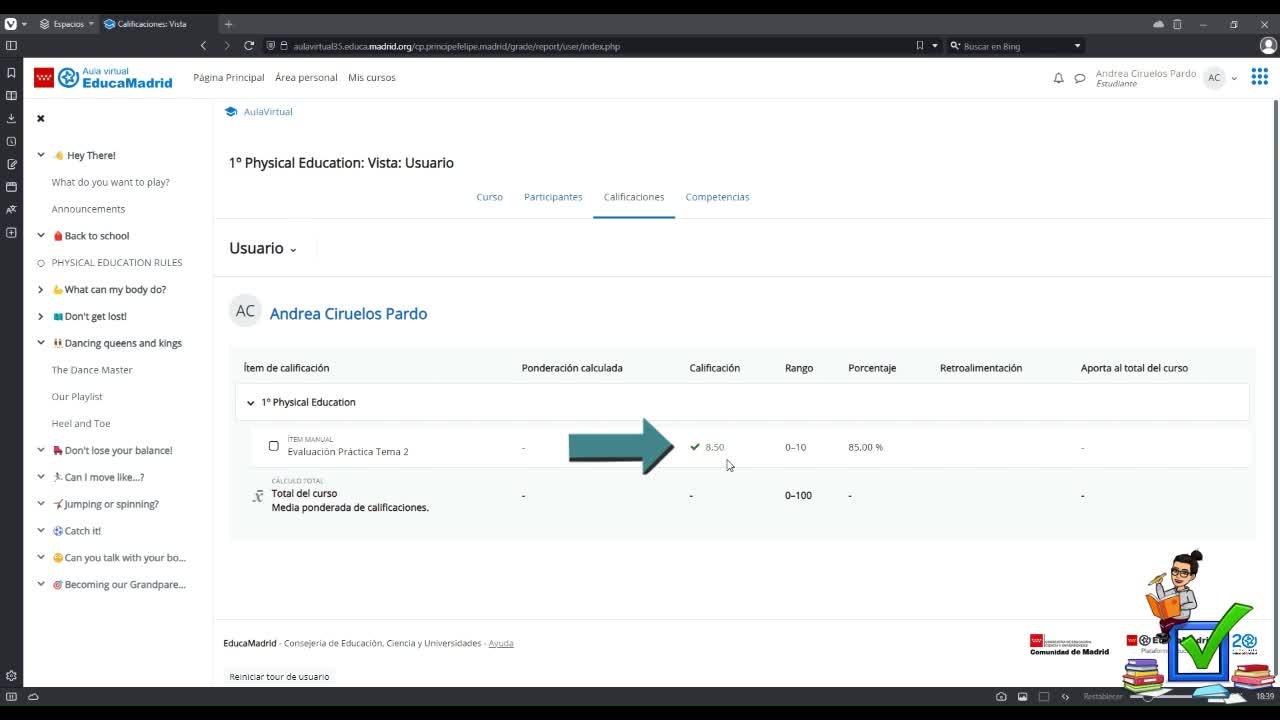Toggle the Vivaldi side panel

(11, 46)
